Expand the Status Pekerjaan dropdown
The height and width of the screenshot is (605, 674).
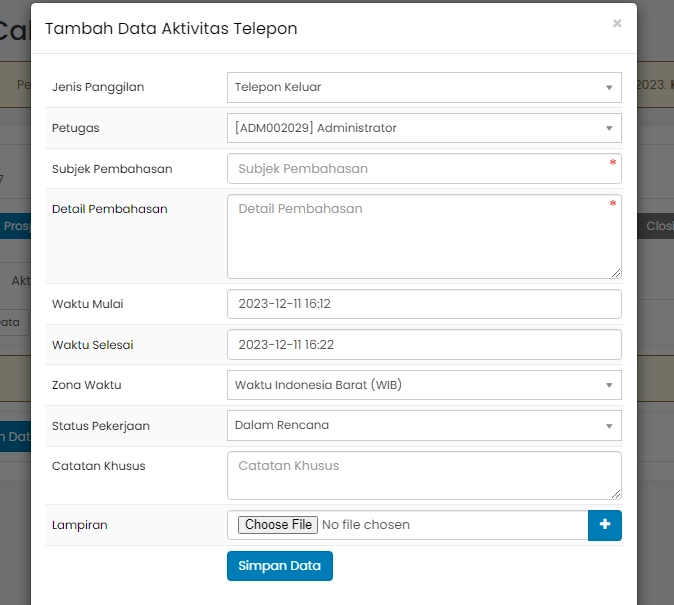pos(424,426)
